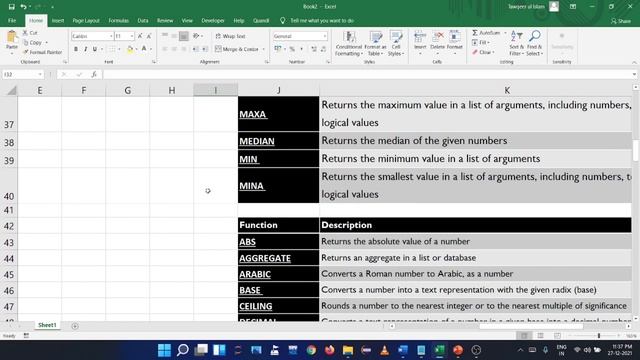Open Format as Table gallery
The height and width of the screenshot is (360, 640).
coord(375,43)
